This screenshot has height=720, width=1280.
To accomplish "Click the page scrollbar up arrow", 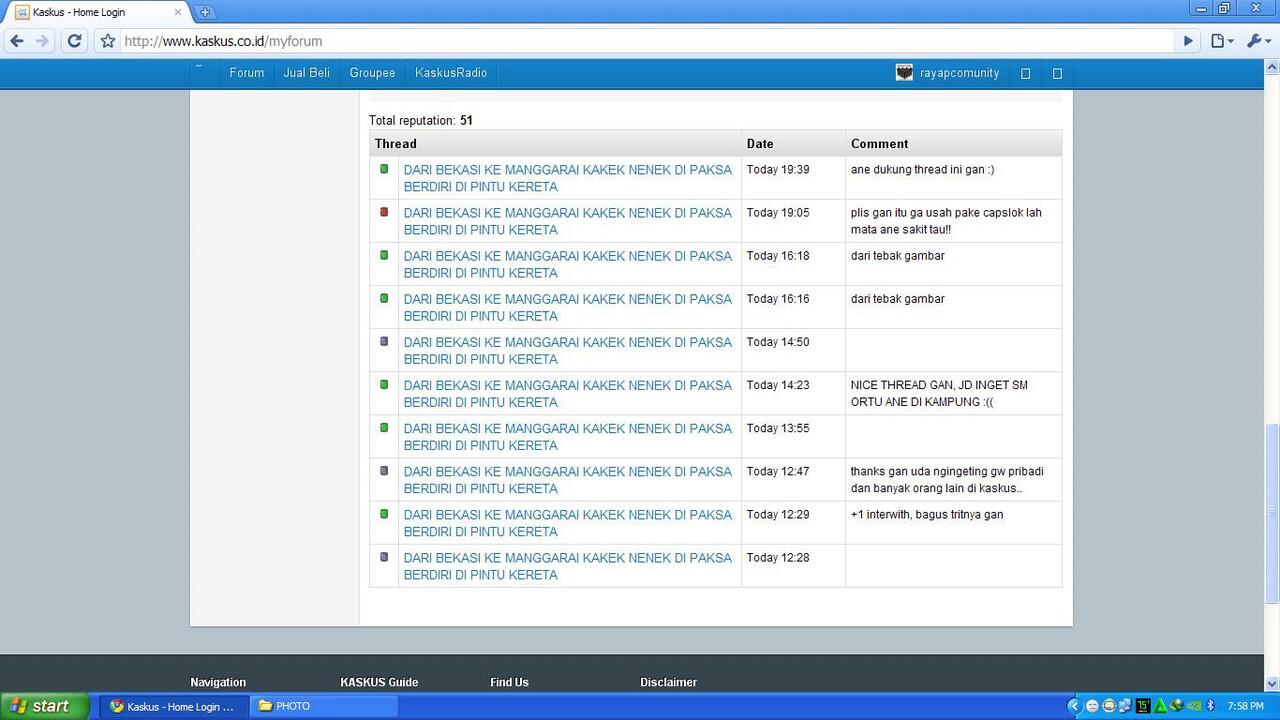I will point(1272,67).
